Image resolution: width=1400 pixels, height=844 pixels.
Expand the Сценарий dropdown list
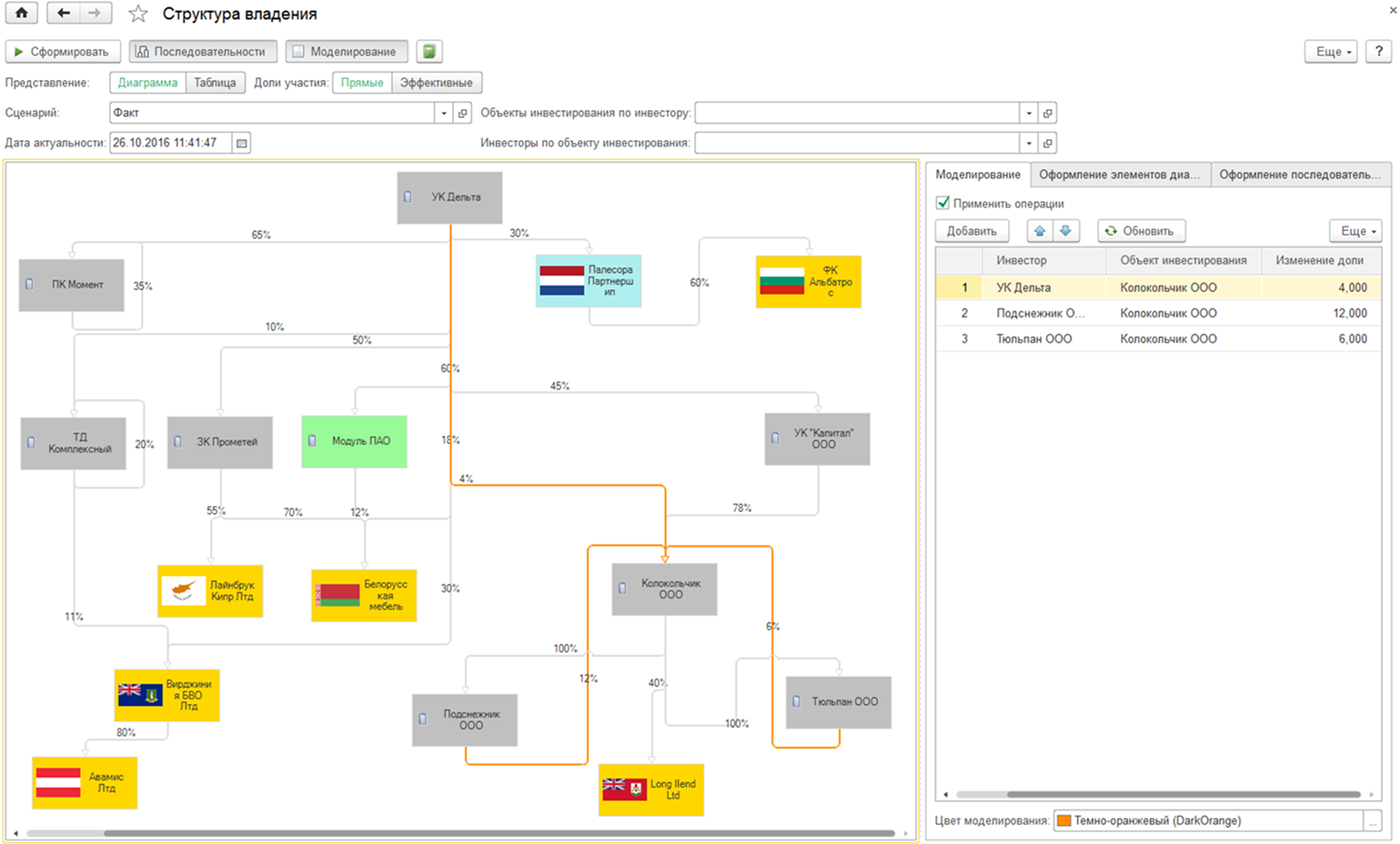444,113
